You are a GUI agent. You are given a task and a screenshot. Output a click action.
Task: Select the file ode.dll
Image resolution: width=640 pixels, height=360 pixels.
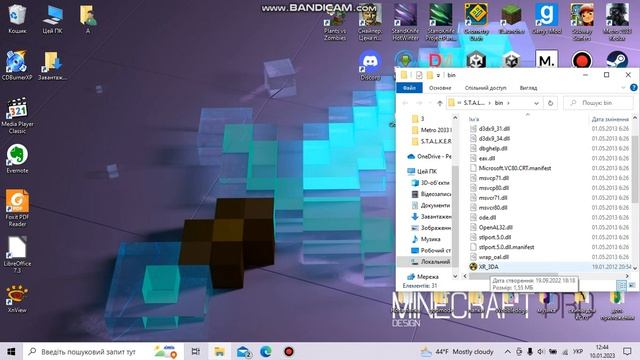point(483,218)
